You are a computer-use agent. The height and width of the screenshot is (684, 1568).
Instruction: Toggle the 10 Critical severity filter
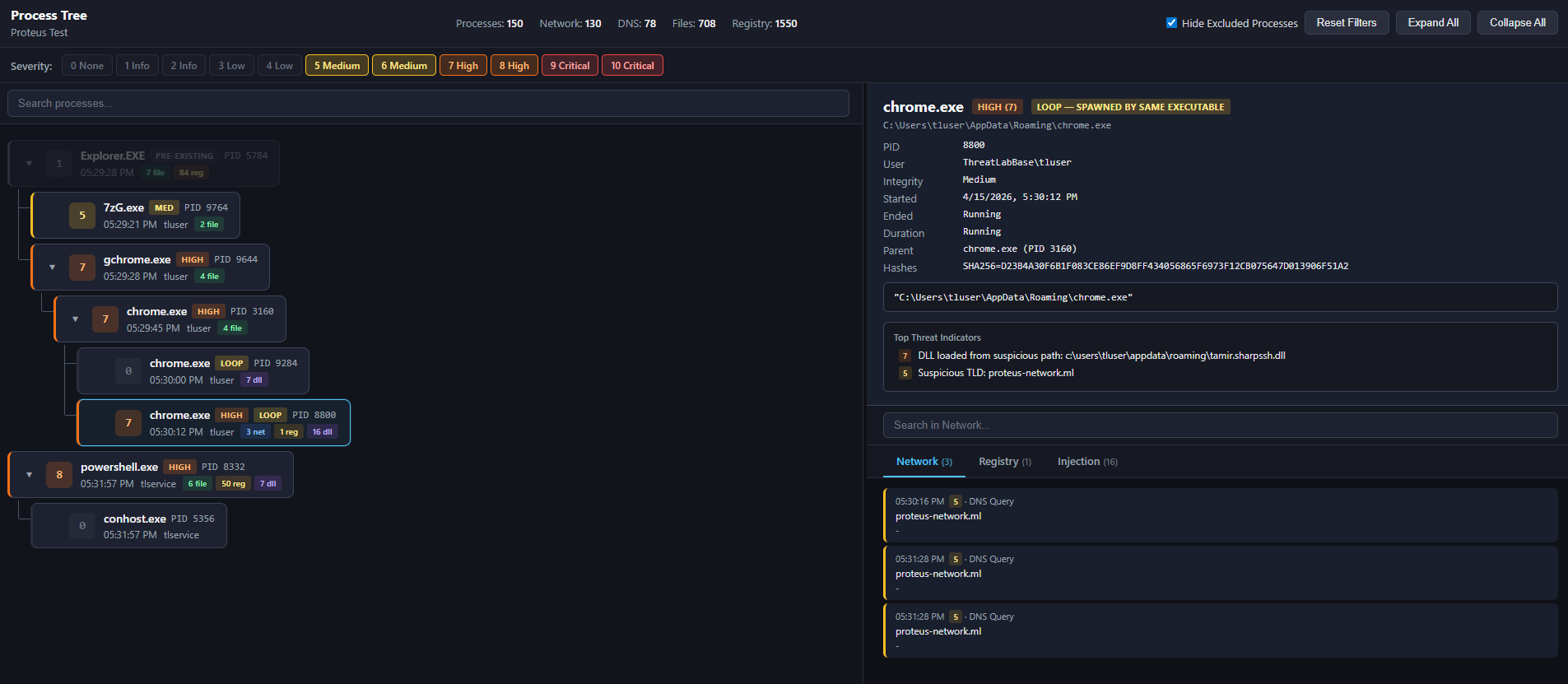click(632, 66)
